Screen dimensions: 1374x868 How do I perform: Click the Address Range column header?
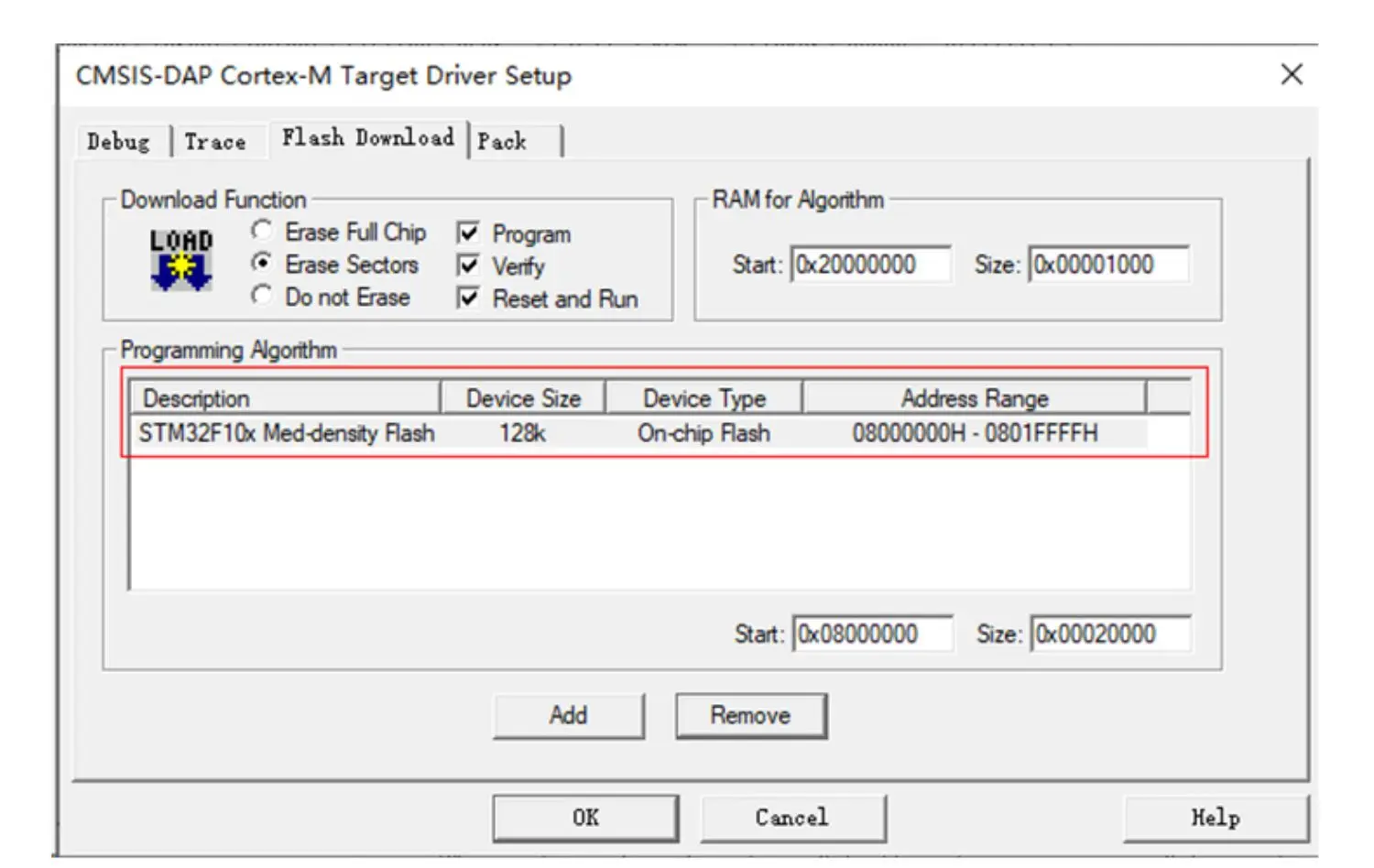(x=975, y=397)
